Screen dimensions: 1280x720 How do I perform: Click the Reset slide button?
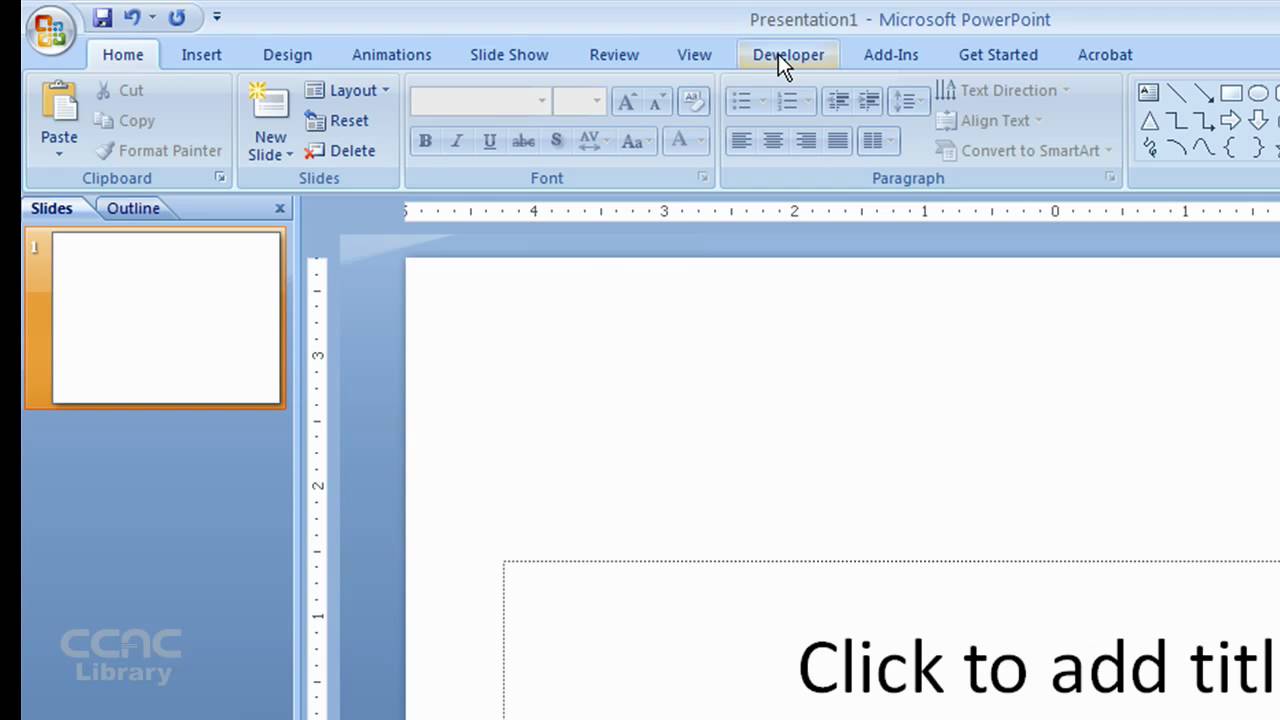click(337, 120)
